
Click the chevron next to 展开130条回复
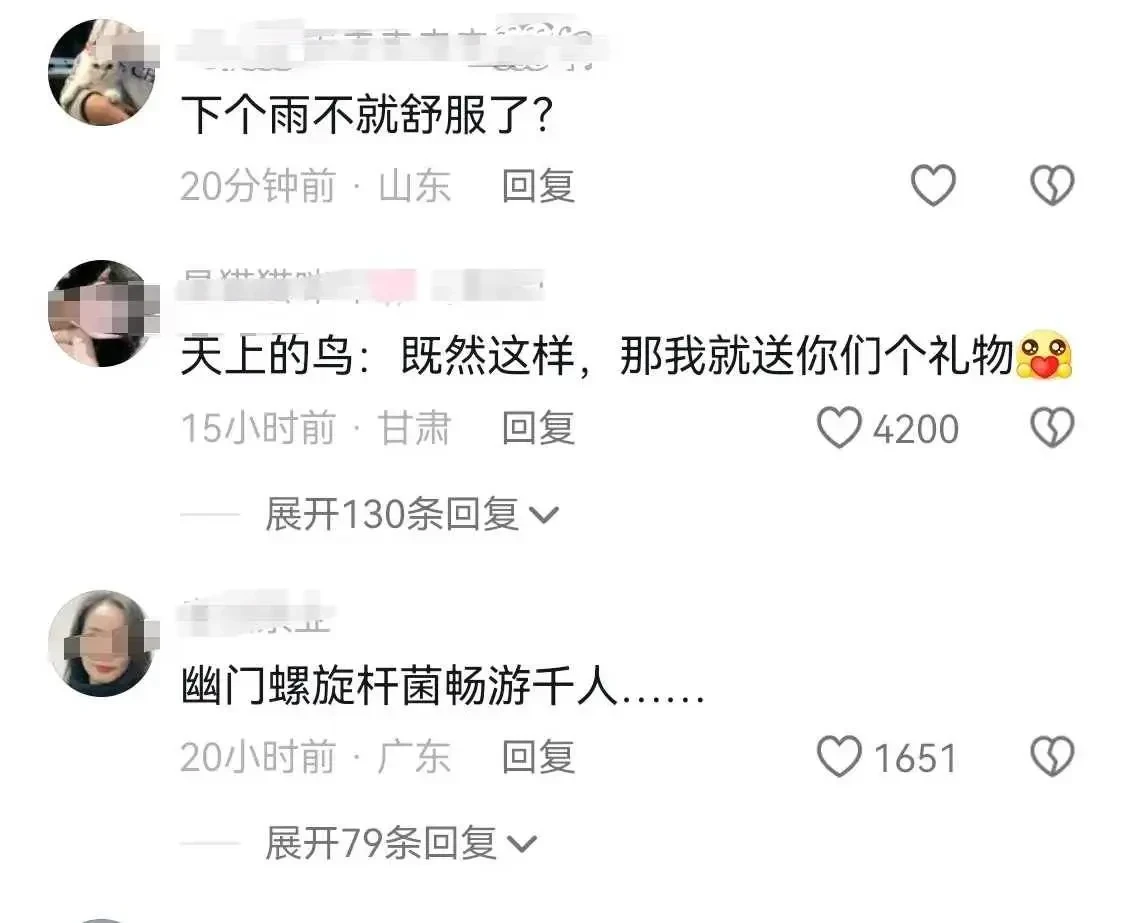coord(544,515)
